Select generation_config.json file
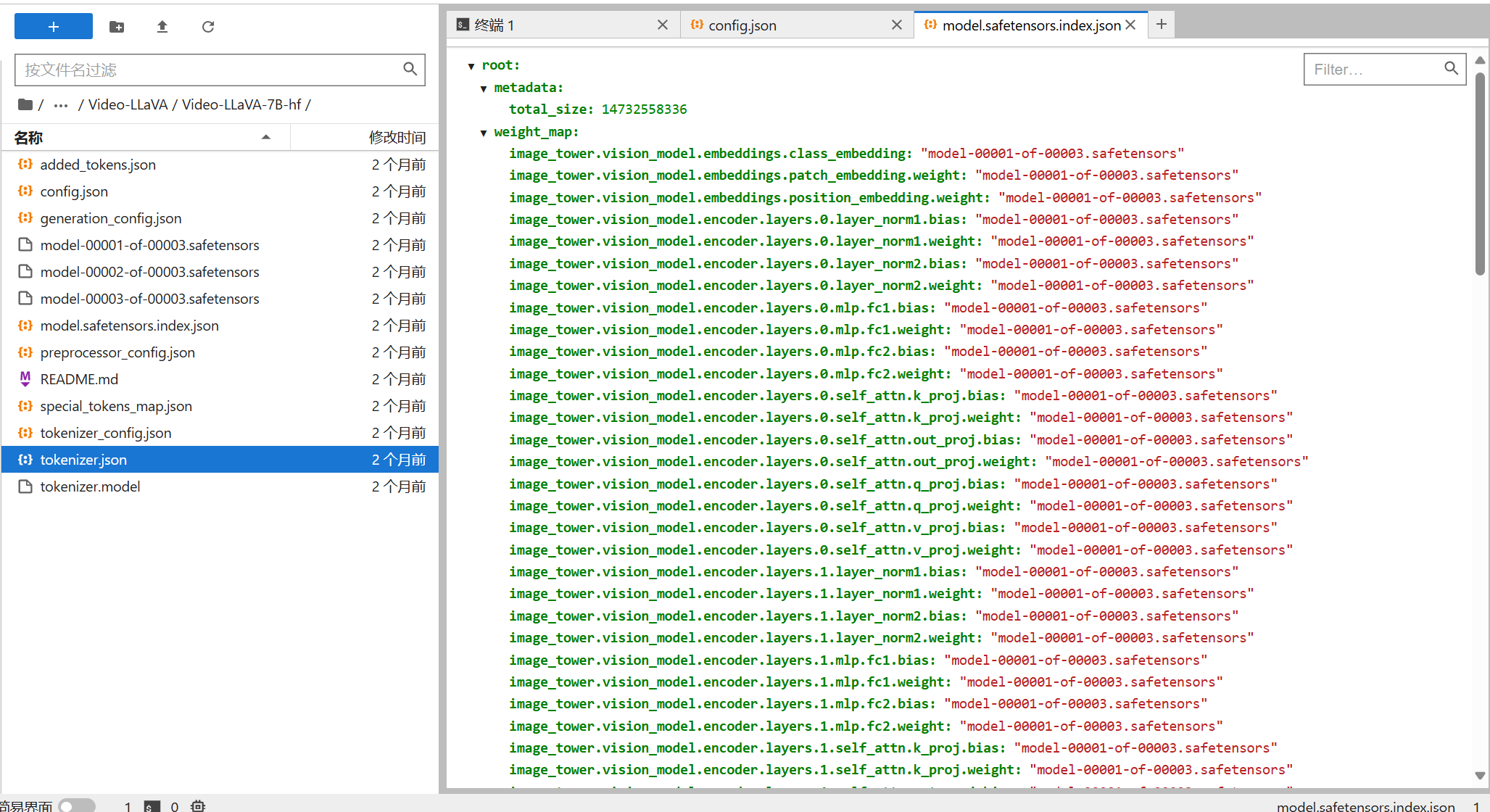The image size is (1490, 812). pyautogui.click(x=220, y=218)
